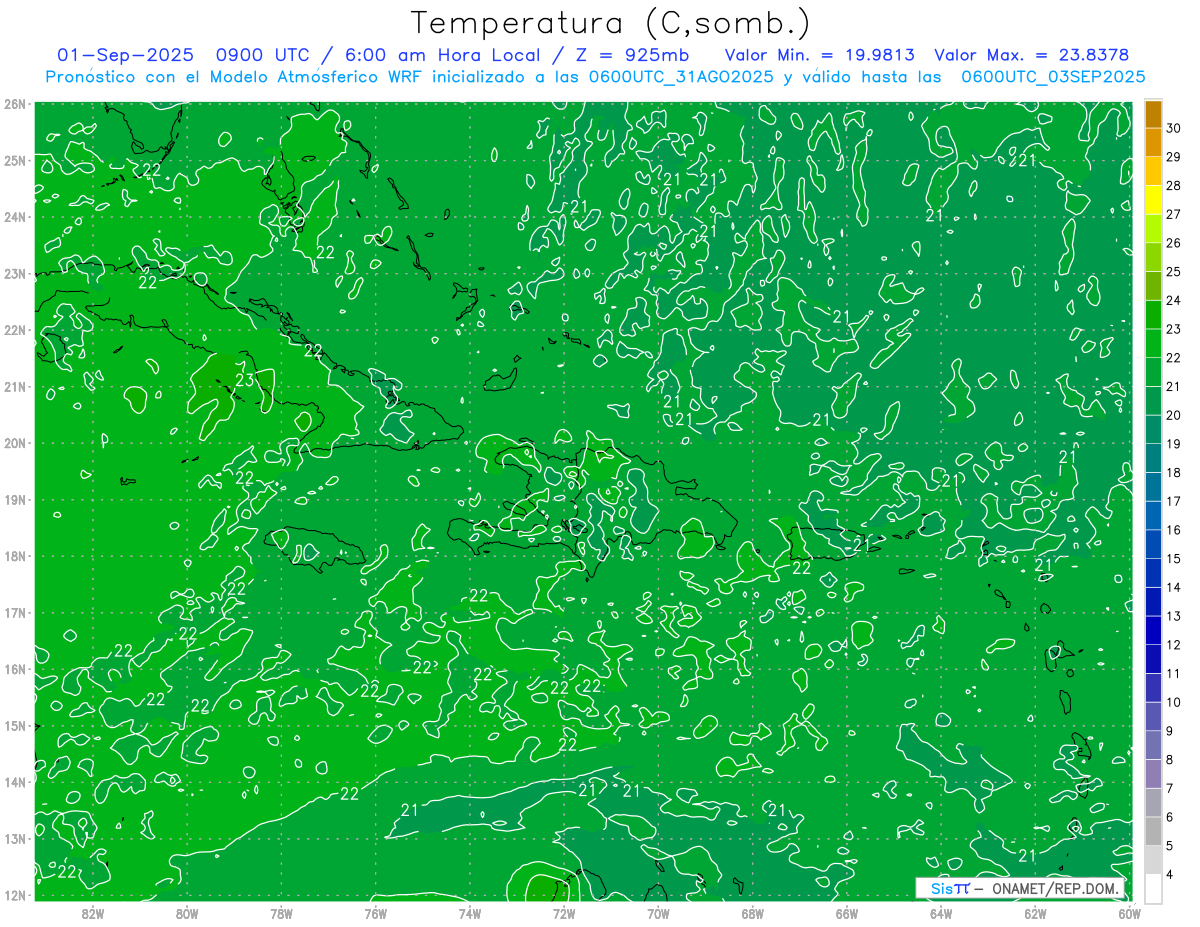Click the color scale label "20"
1200x927 pixels.
click(x=1174, y=415)
